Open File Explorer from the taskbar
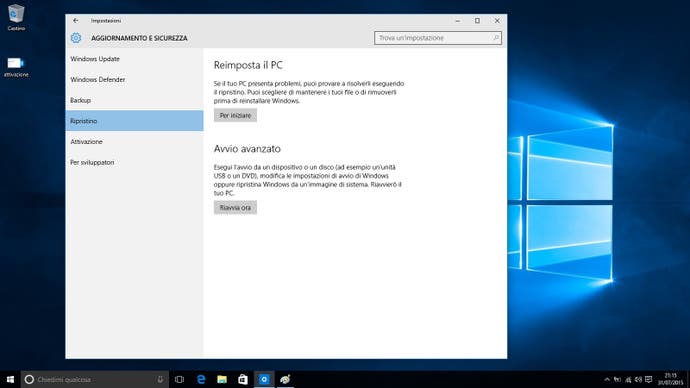The image size is (690, 388). point(222,379)
